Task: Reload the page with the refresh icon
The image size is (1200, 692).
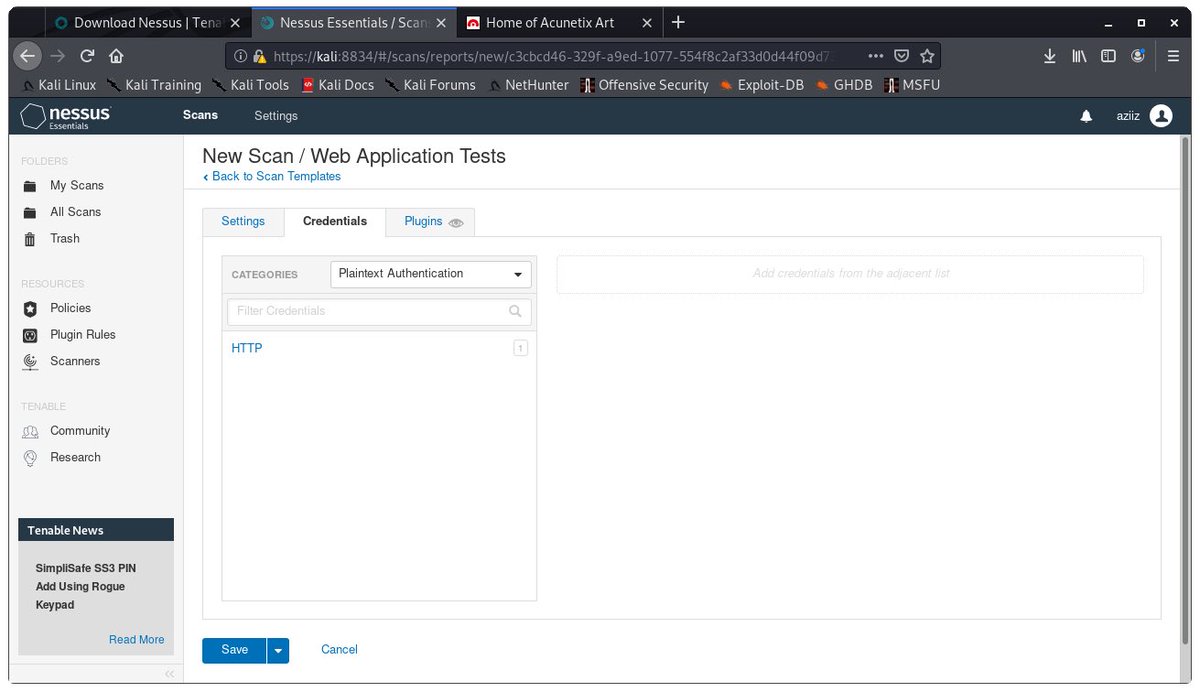Action: (88, 56)
